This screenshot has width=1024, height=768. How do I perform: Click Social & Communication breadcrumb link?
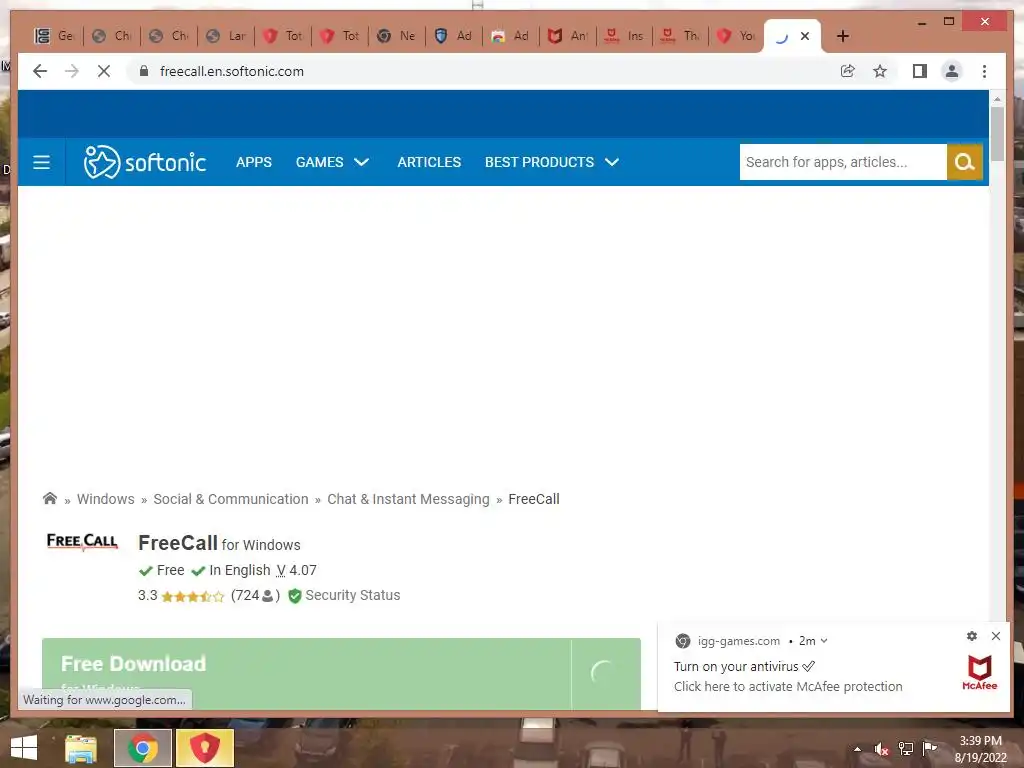pos(231,499)
